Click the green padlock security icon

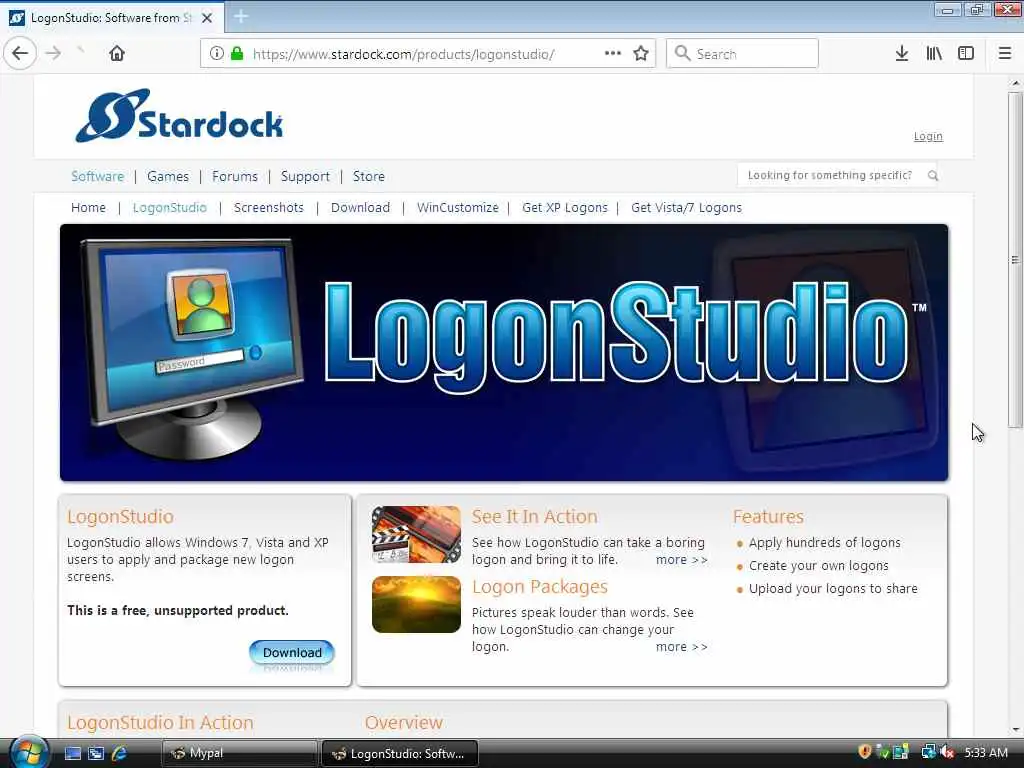237,54
